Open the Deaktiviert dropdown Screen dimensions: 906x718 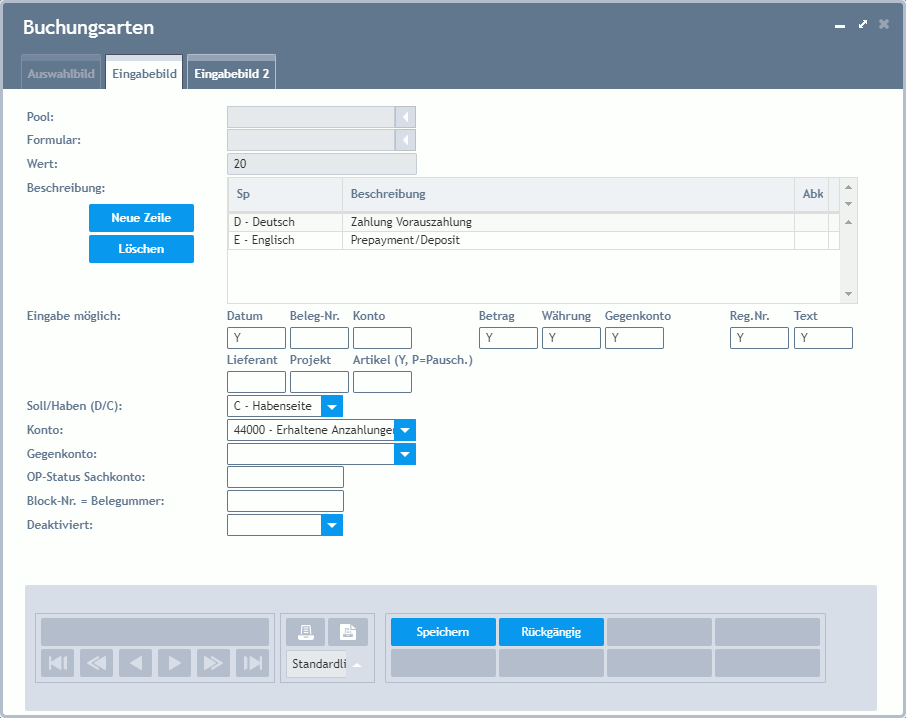pos(332,526)
